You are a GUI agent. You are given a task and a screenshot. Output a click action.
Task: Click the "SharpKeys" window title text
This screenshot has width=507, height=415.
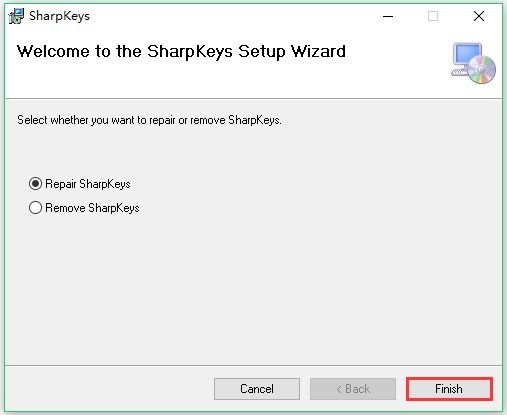59,16
